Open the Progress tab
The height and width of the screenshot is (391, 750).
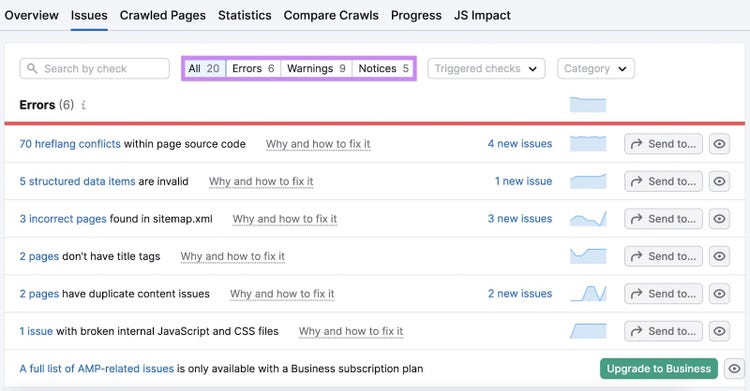pyautogui.click(x=416, y=15)
